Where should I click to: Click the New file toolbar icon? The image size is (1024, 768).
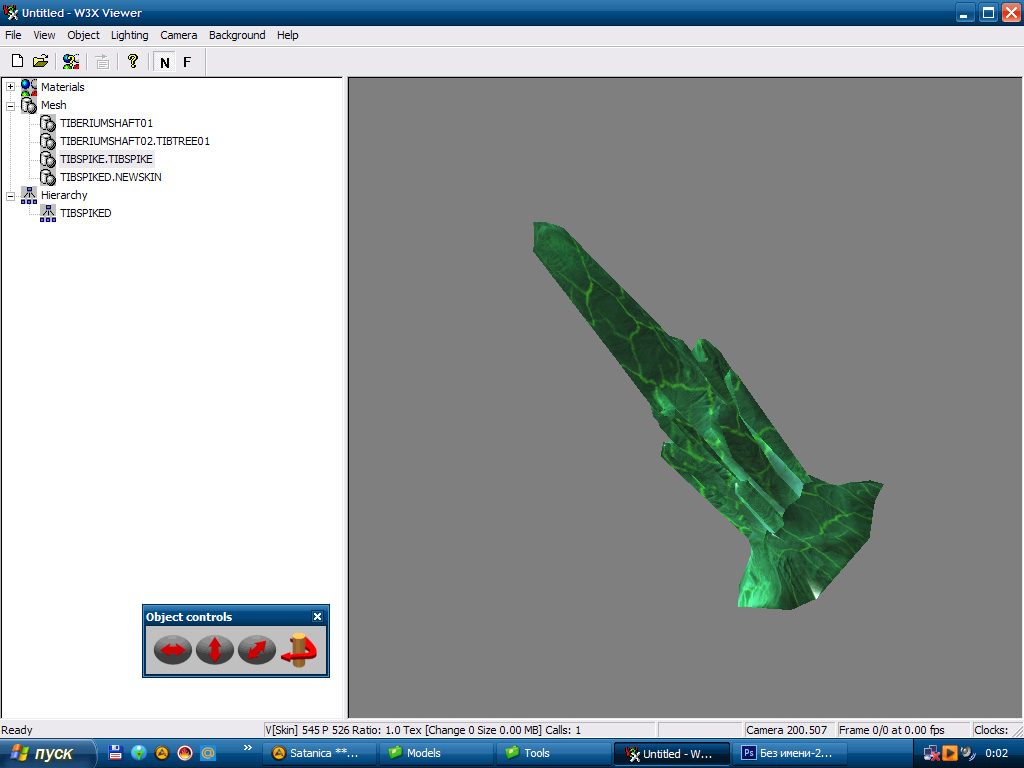pyautogui.click(x=18, y=61)
